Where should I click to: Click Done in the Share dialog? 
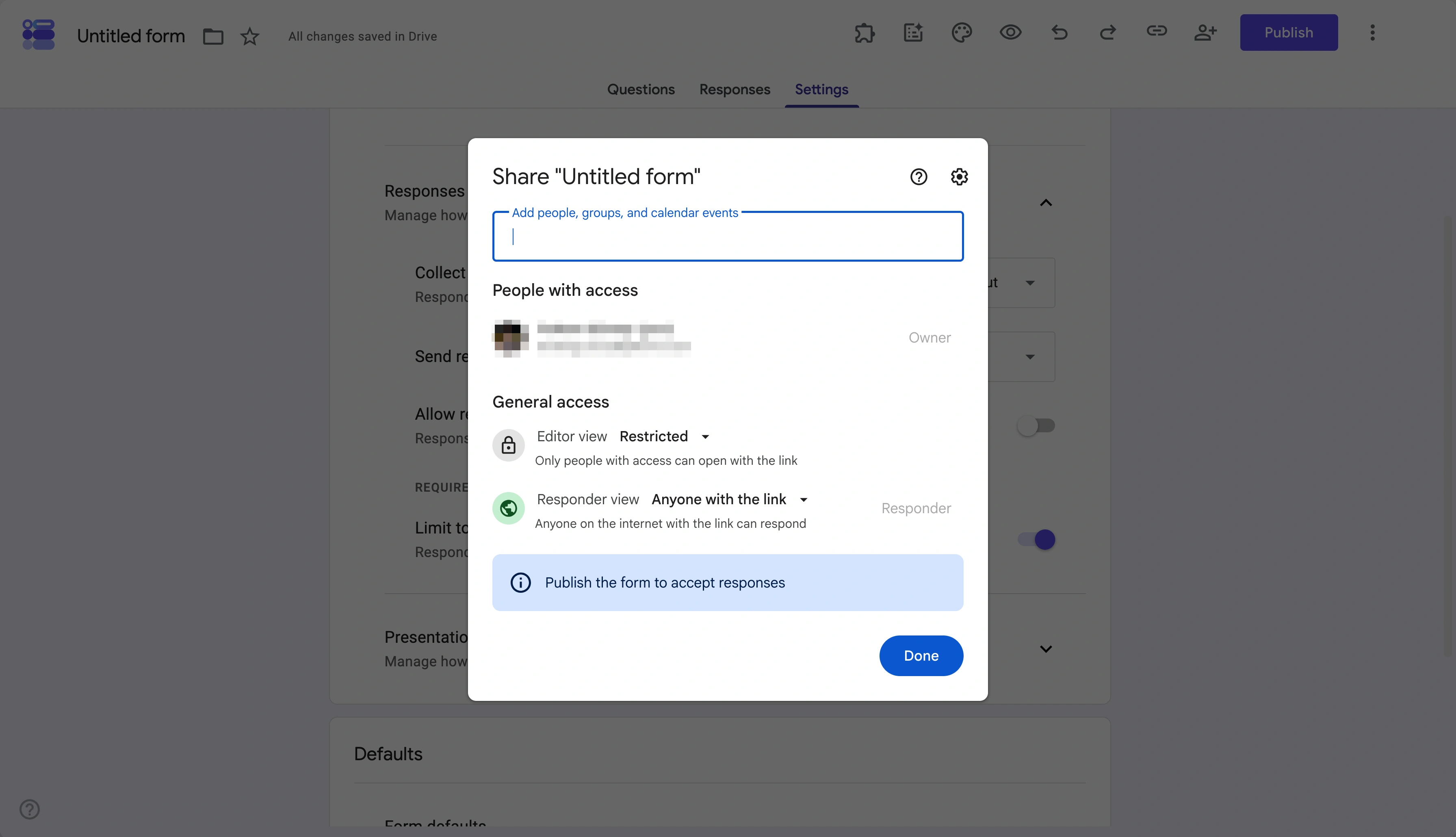click(921, 656)
